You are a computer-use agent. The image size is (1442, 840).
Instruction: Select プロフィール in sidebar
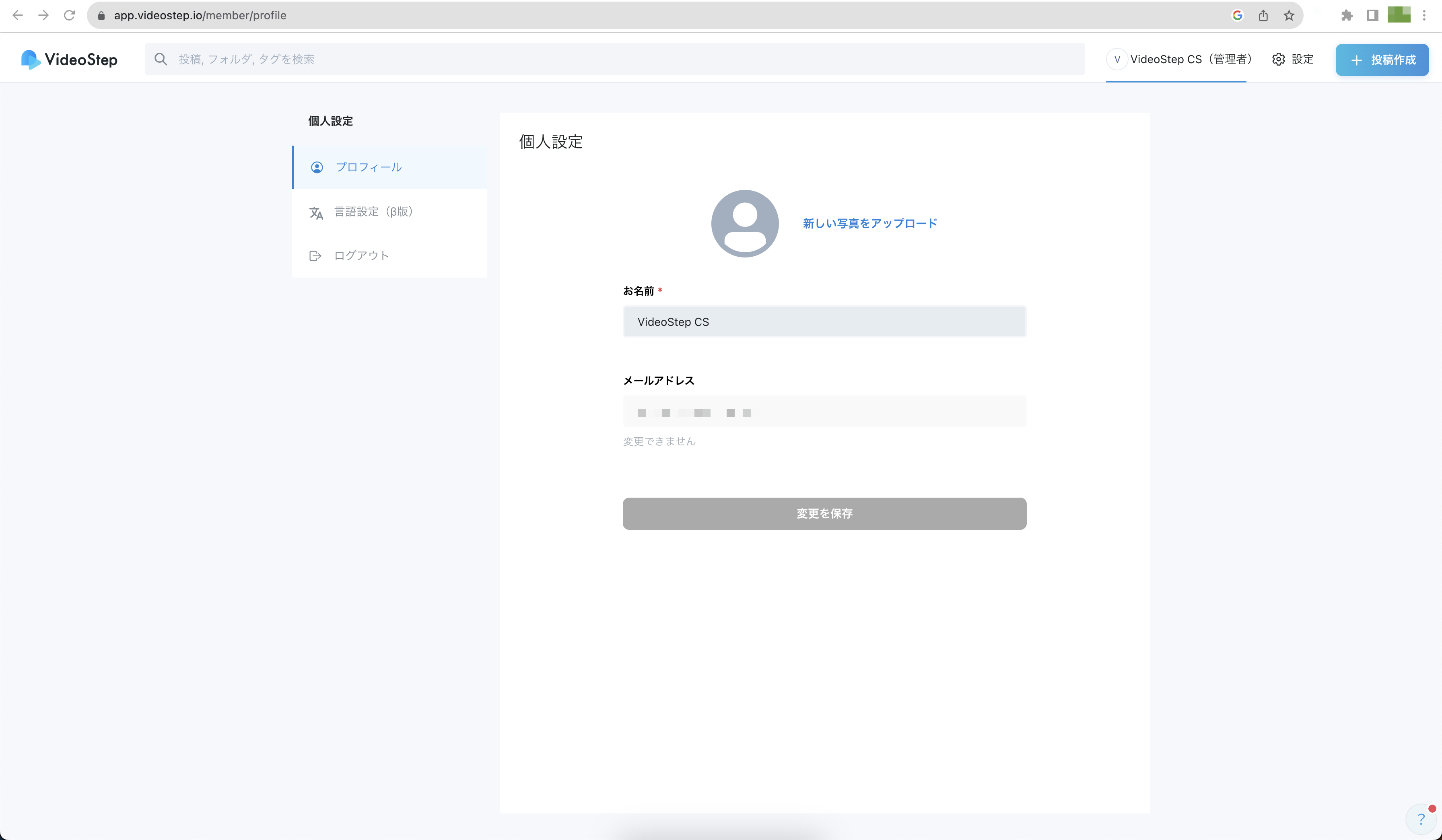coord(369,167)
